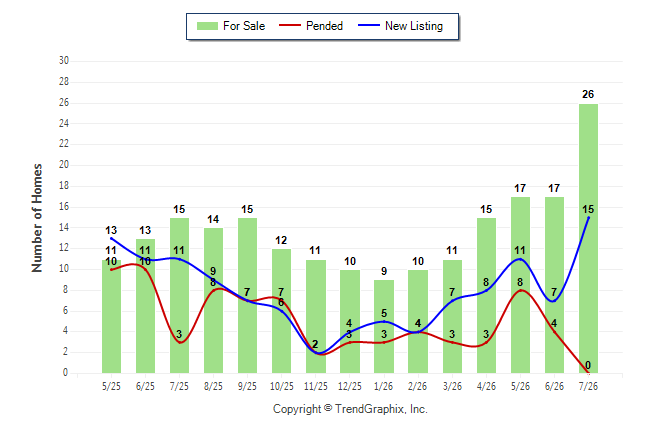This screenshot has height=434, width=646.
Task: Click the 1/26 bar labeled 9
Action: 384,326
